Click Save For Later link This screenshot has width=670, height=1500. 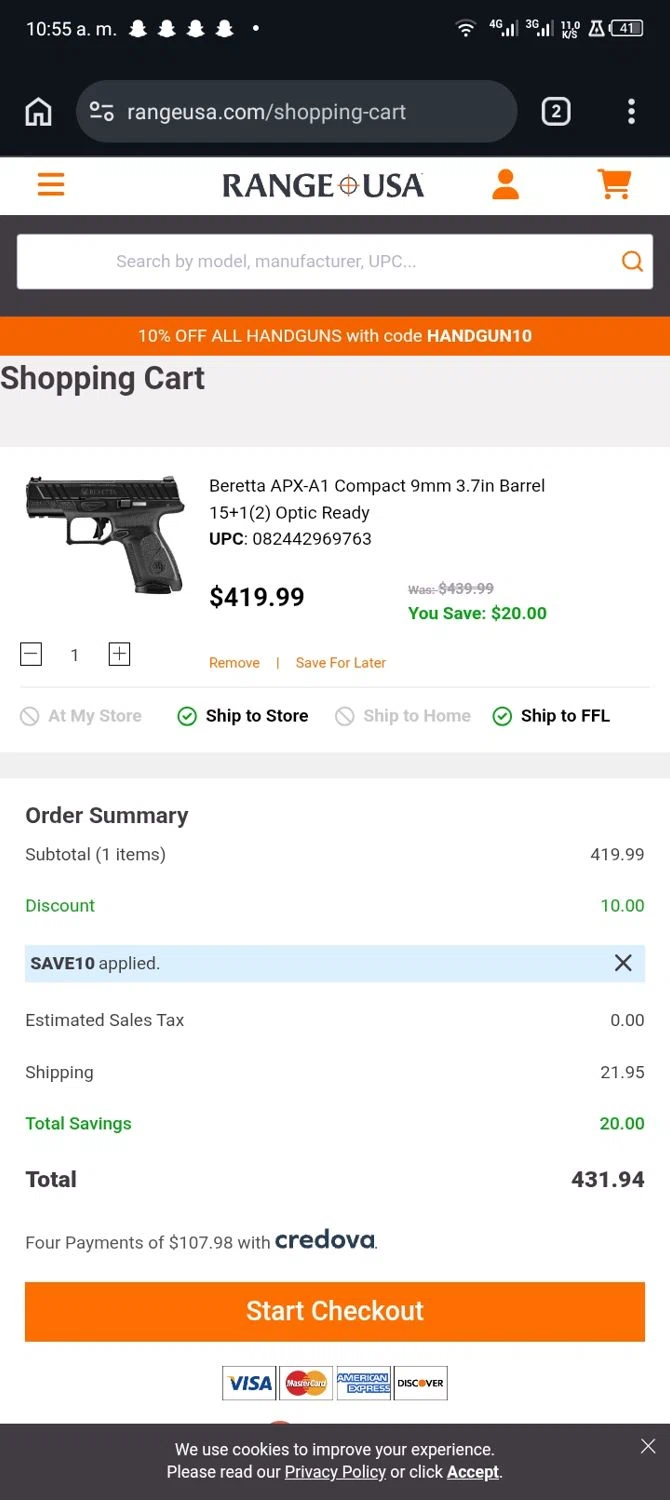pyautogui.click(x=340, y=663)
